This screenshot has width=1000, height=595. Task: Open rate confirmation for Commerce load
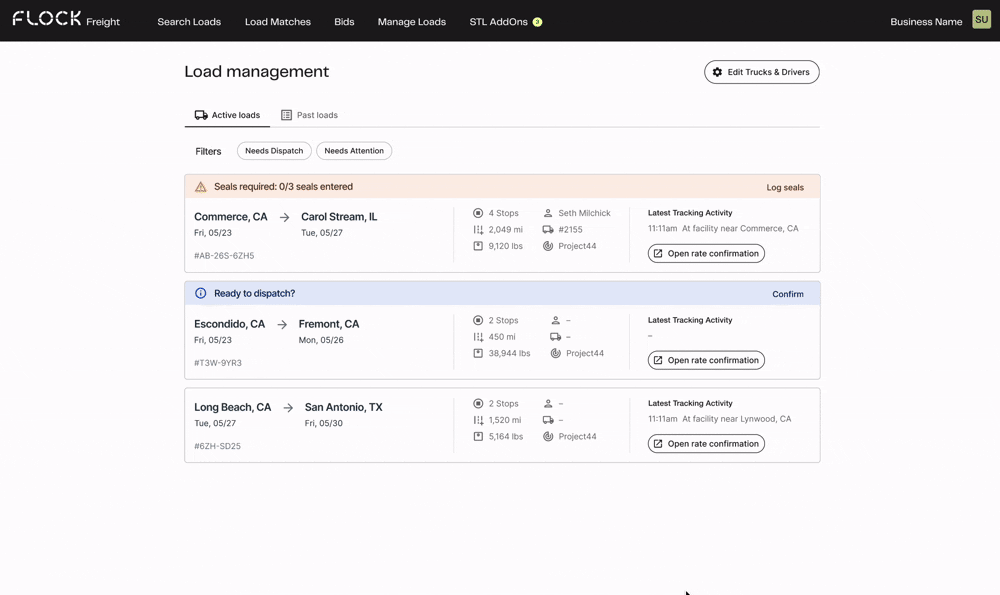click(x=706, y=253)
